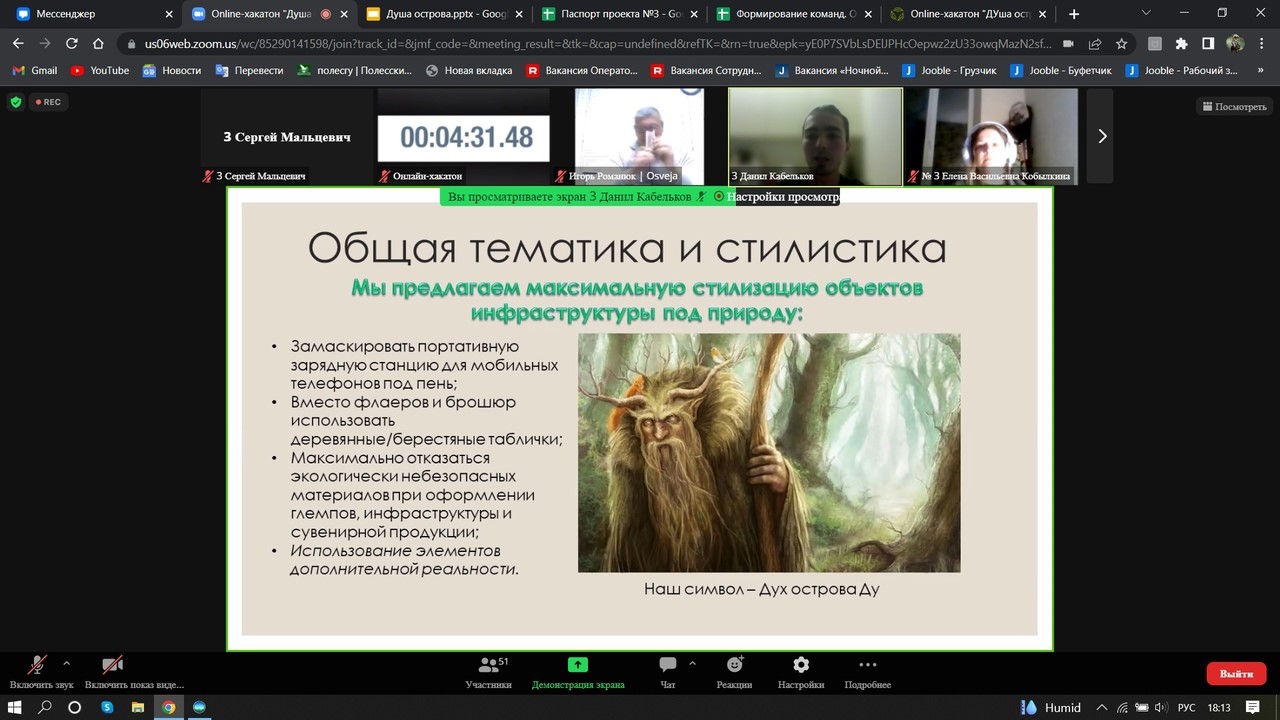
Task: Open Chrome profile avatar
Action: [1235, 44]
